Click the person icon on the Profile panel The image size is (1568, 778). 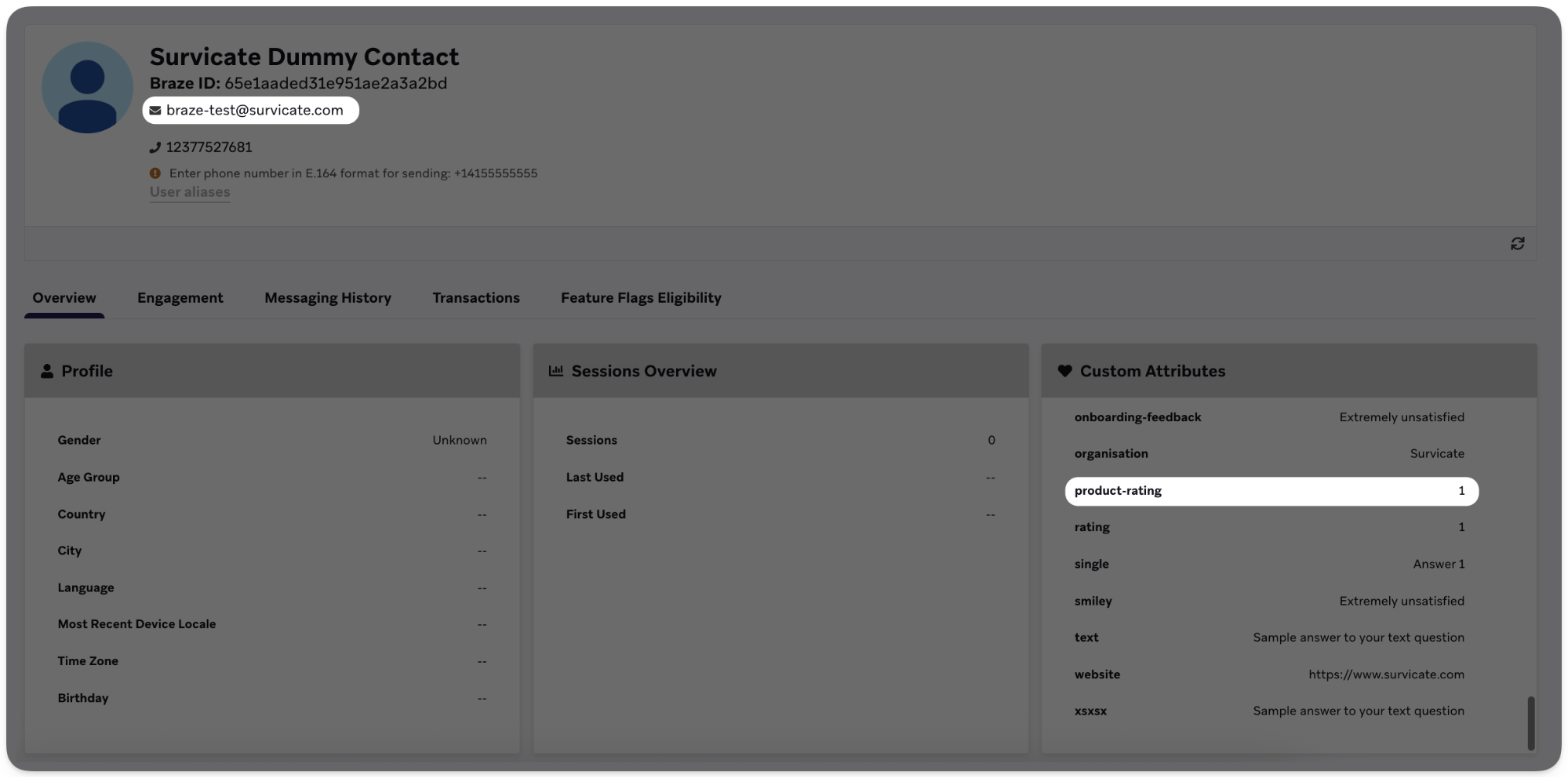point(46,371)
